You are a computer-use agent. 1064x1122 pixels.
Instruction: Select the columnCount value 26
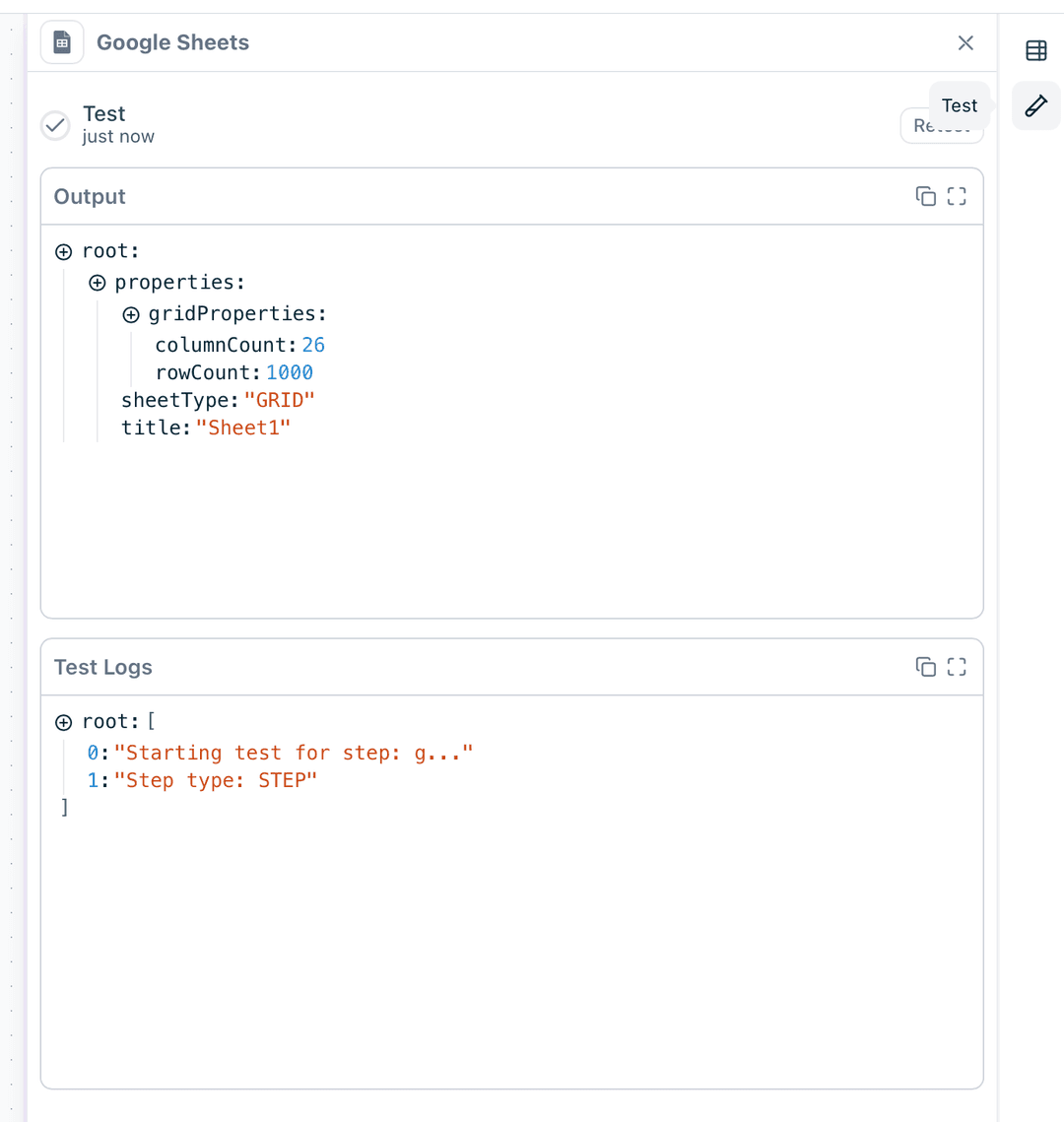click(x=313, y=345)
